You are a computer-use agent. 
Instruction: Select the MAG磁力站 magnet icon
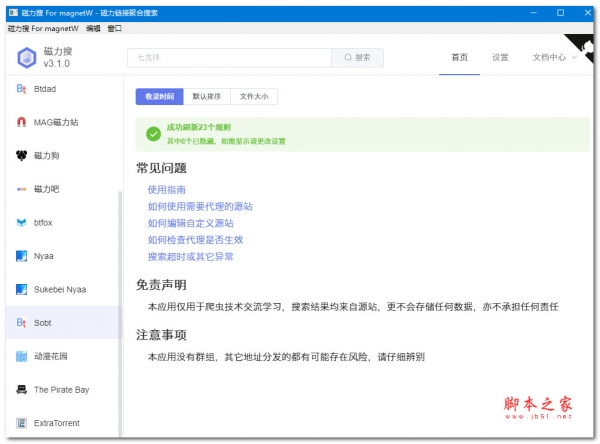tap(21, 123)
